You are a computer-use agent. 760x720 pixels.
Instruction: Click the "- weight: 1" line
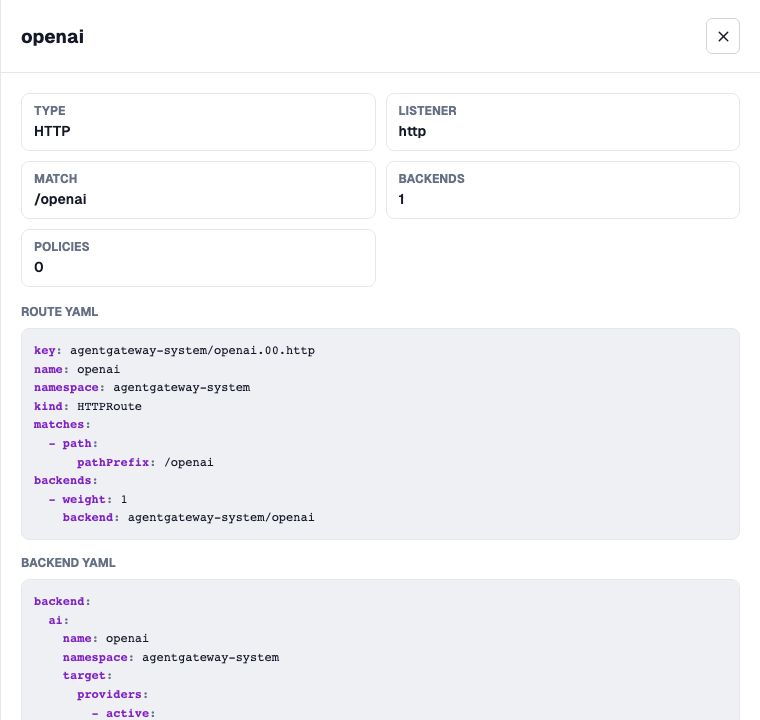tap(88, 499)
